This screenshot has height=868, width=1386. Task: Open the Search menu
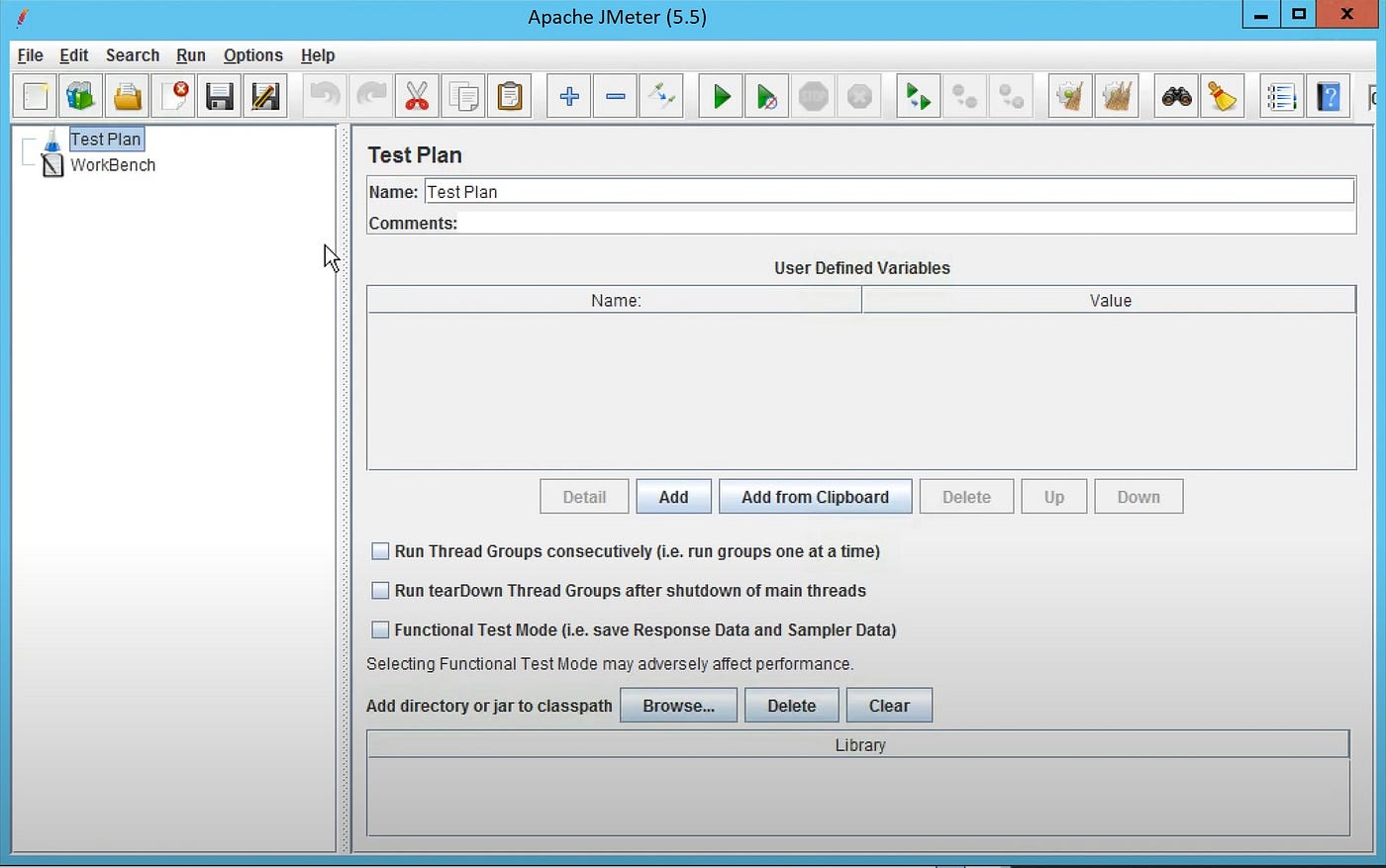tap(133, 55)
